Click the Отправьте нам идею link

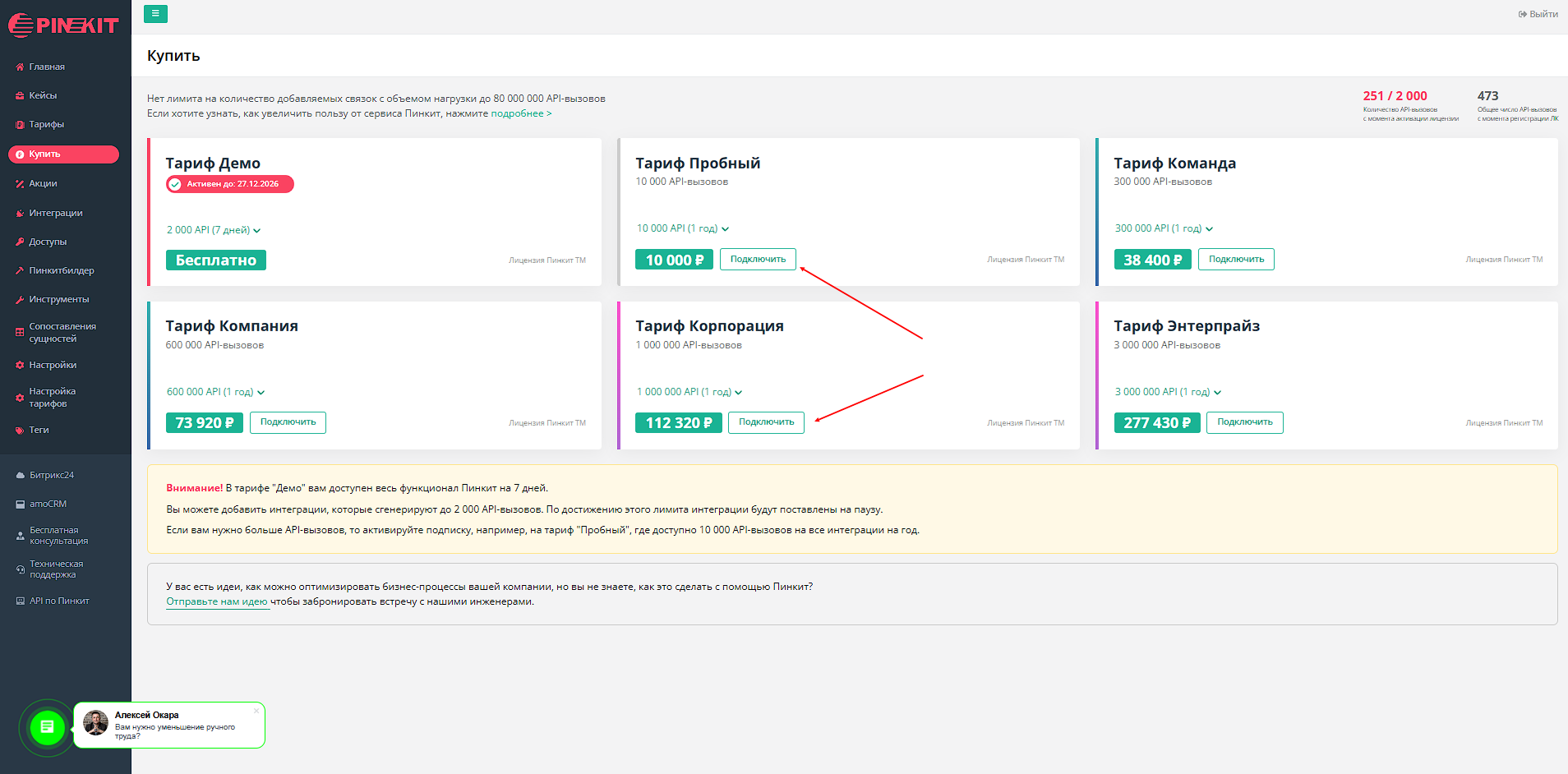pyautogui.click(x=217, y=602)
